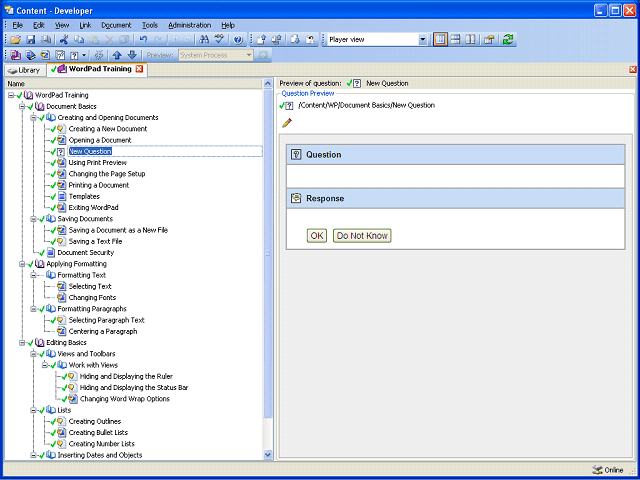
Task: Click the Check In All icon
Action: pos(277,40)
